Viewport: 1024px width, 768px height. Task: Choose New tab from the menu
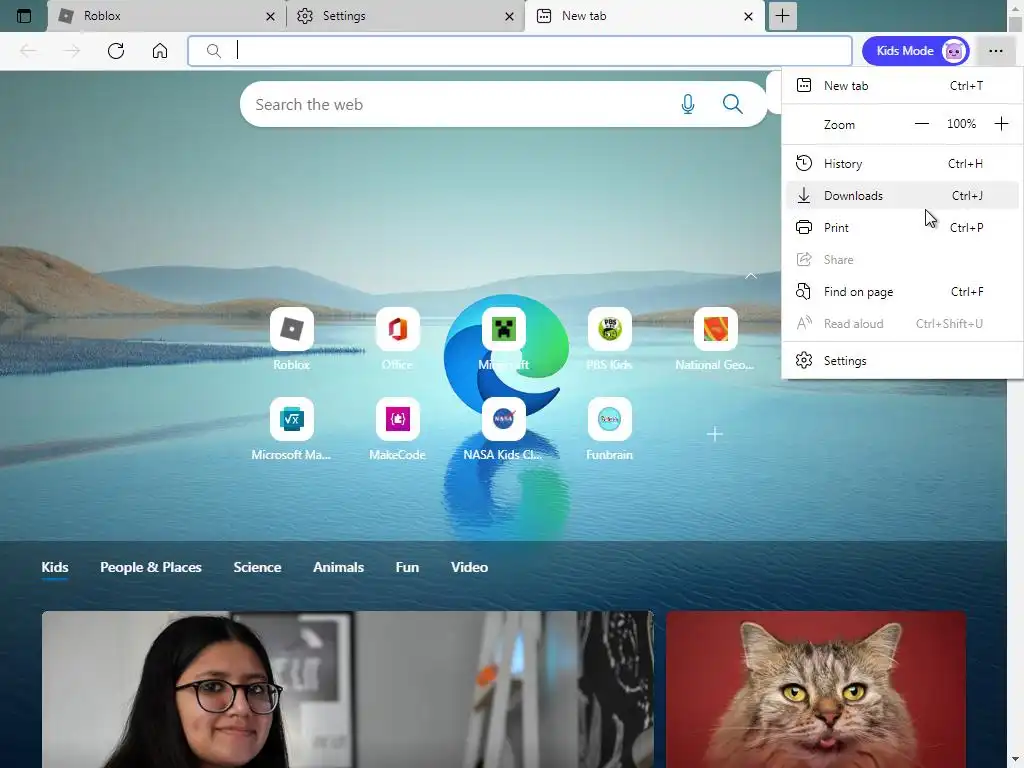902,86
